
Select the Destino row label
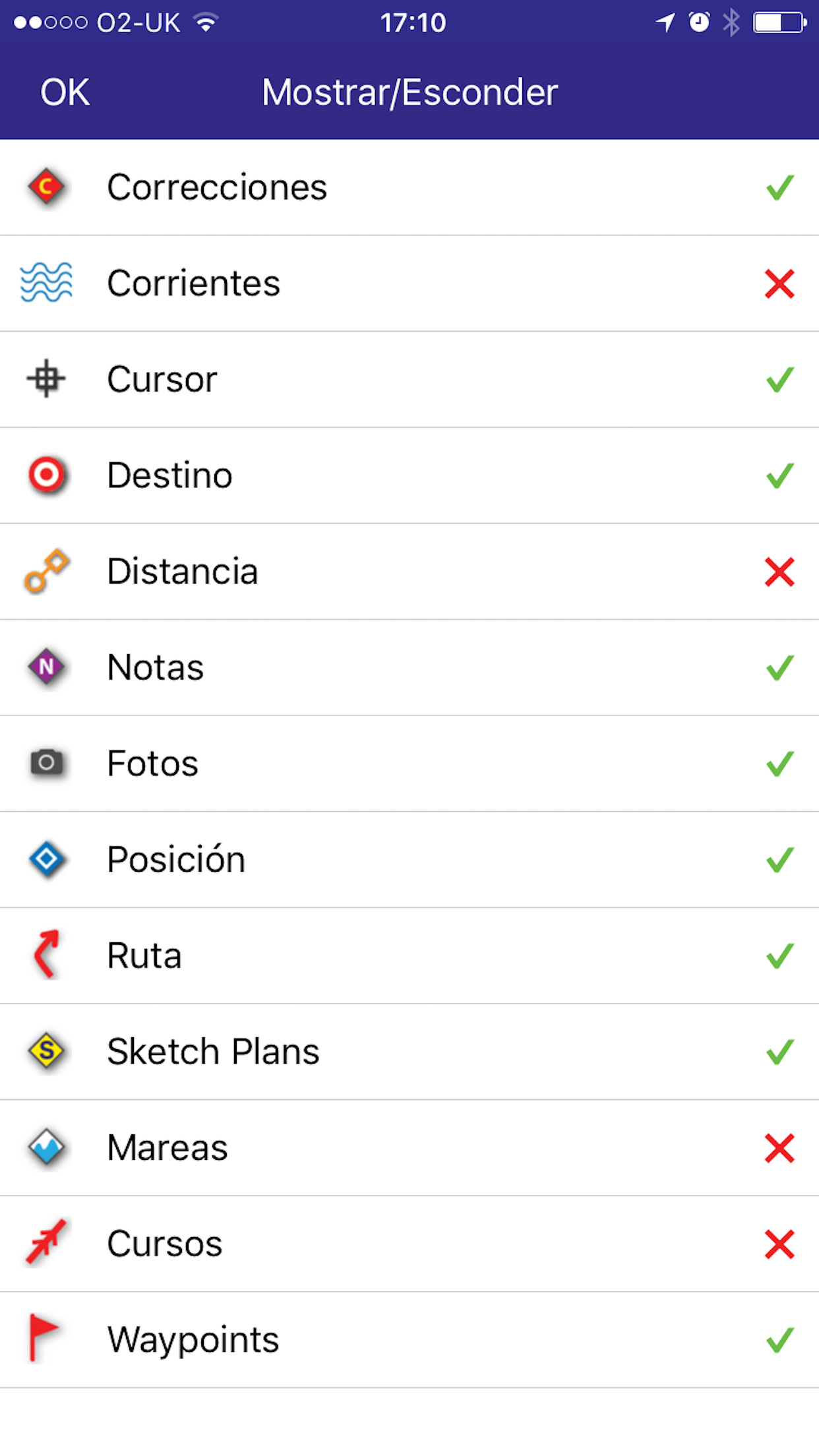pos(169,475)
